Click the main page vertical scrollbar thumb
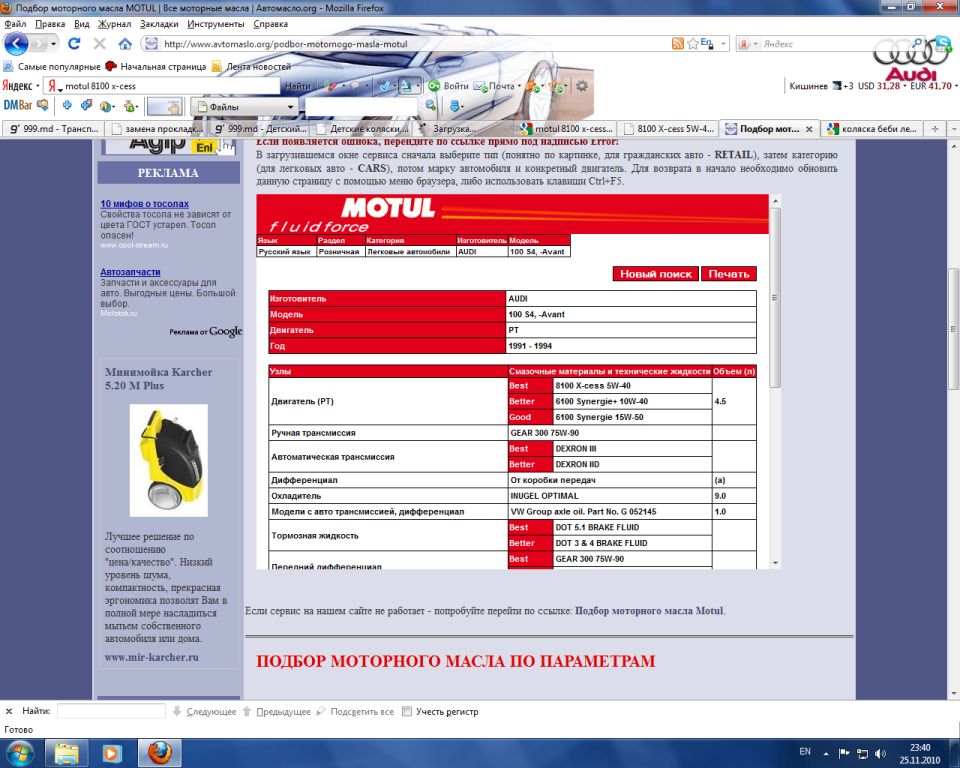Image resolution: width=960 pixels, height=768 pixels. pyautogui.click(x=953, y=328)
